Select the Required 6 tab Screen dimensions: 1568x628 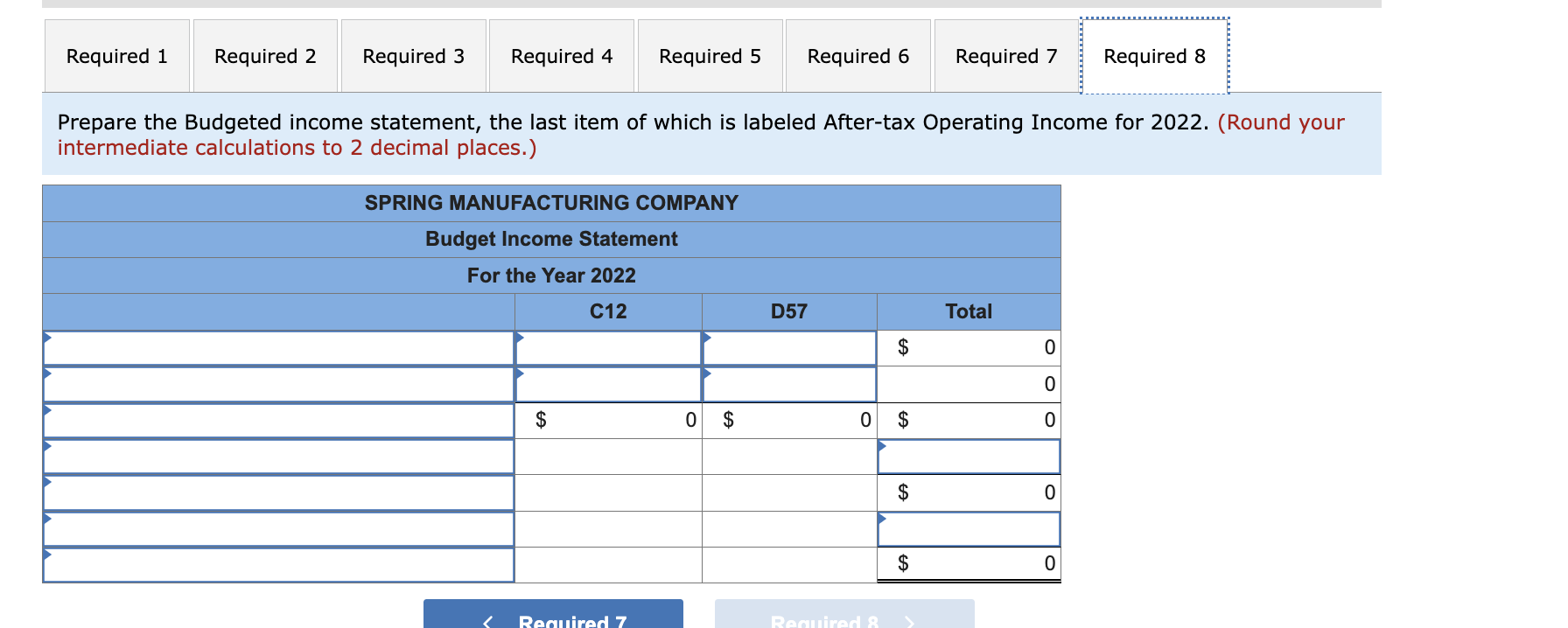pyautogui.click(x=857, y=55)
